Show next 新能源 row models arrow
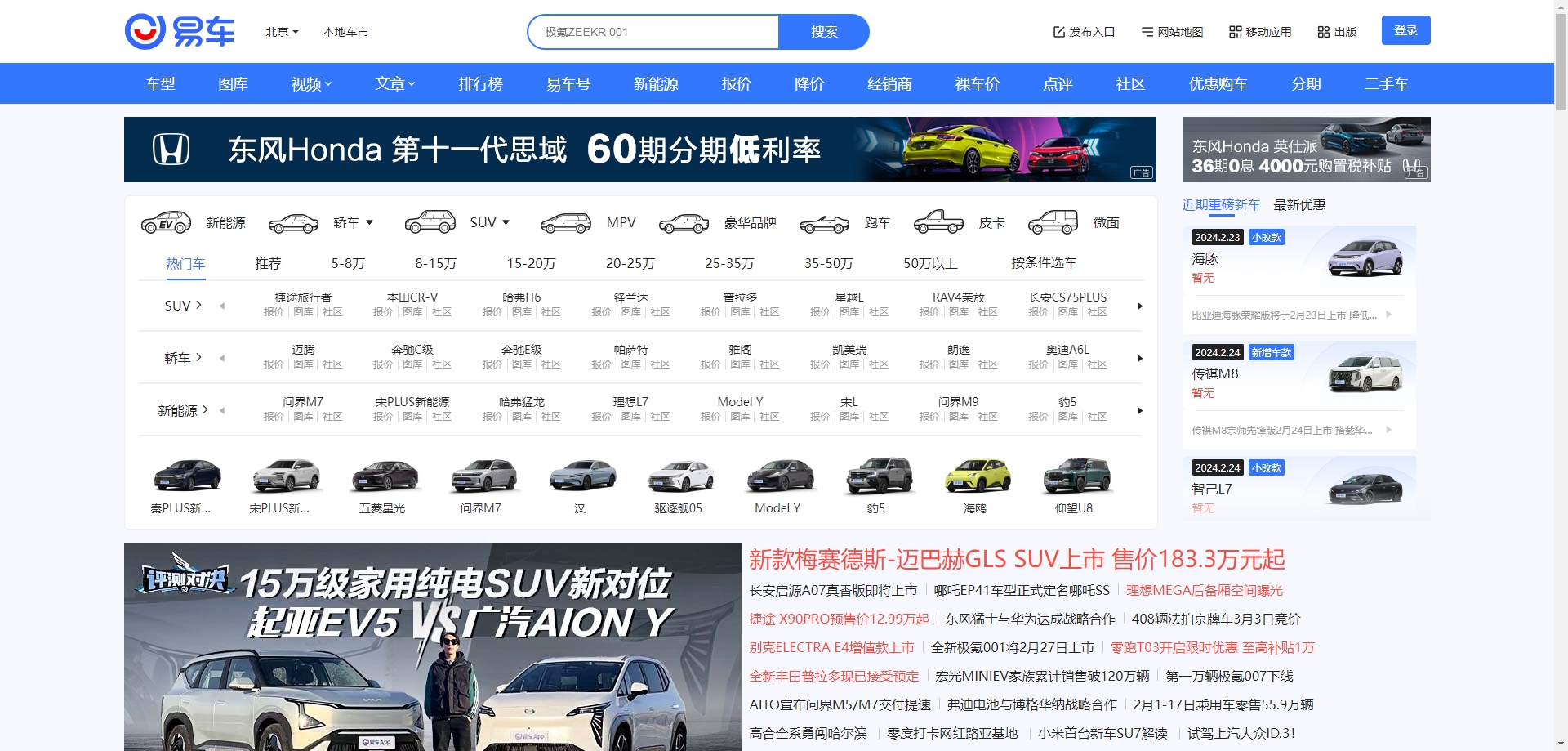Viewport: 1568px width, 751px height. pyautogui.click(x=1140, y=410)
